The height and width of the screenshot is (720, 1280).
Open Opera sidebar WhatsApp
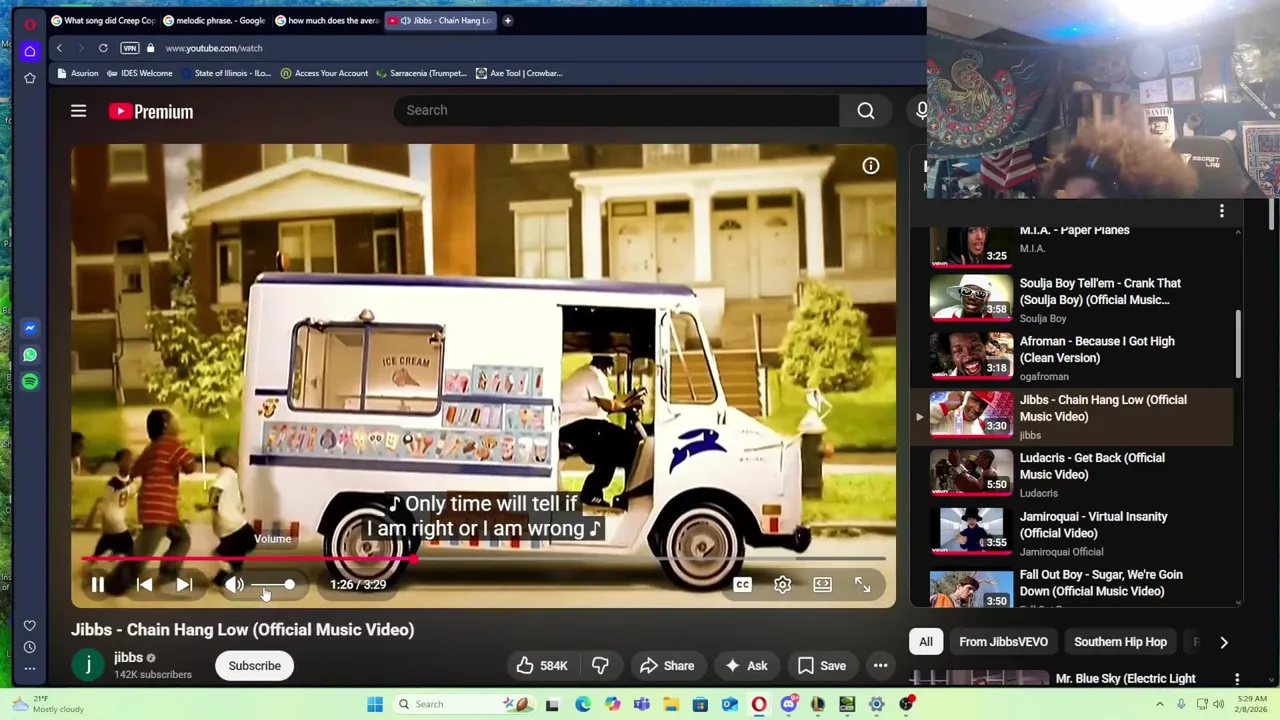click(30, 355)
